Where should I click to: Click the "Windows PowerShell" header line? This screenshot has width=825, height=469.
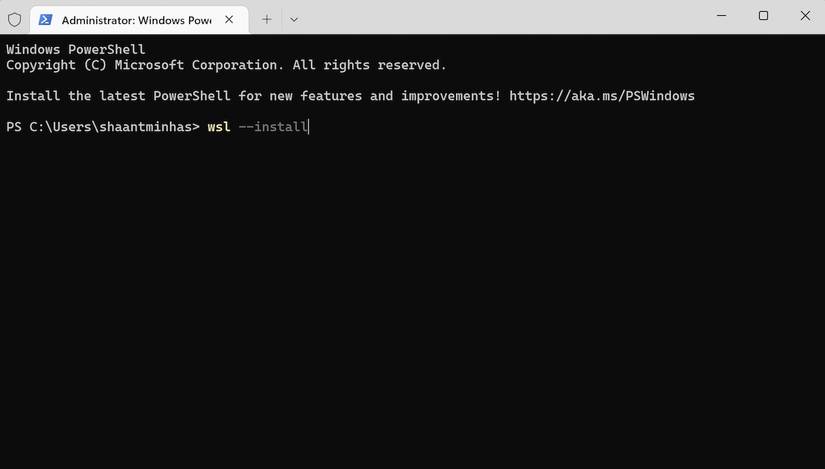(x=76, y=50)
